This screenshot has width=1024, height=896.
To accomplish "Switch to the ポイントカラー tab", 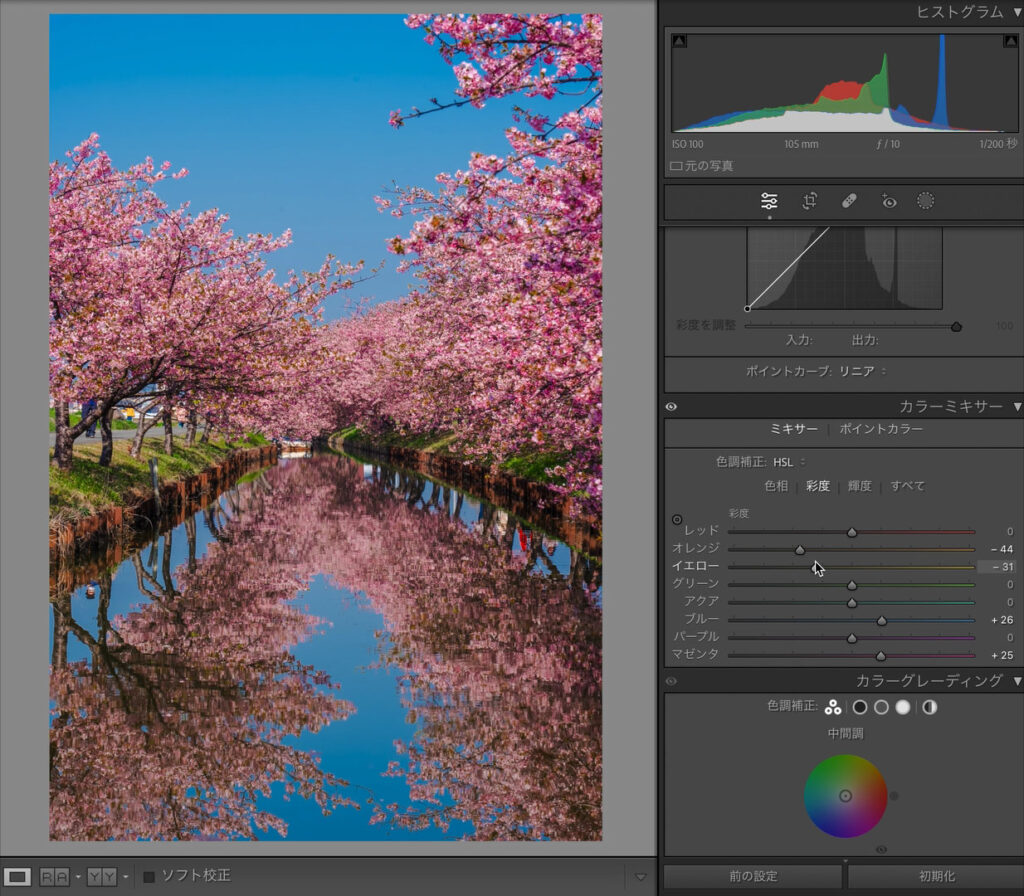I will (880, 429).
